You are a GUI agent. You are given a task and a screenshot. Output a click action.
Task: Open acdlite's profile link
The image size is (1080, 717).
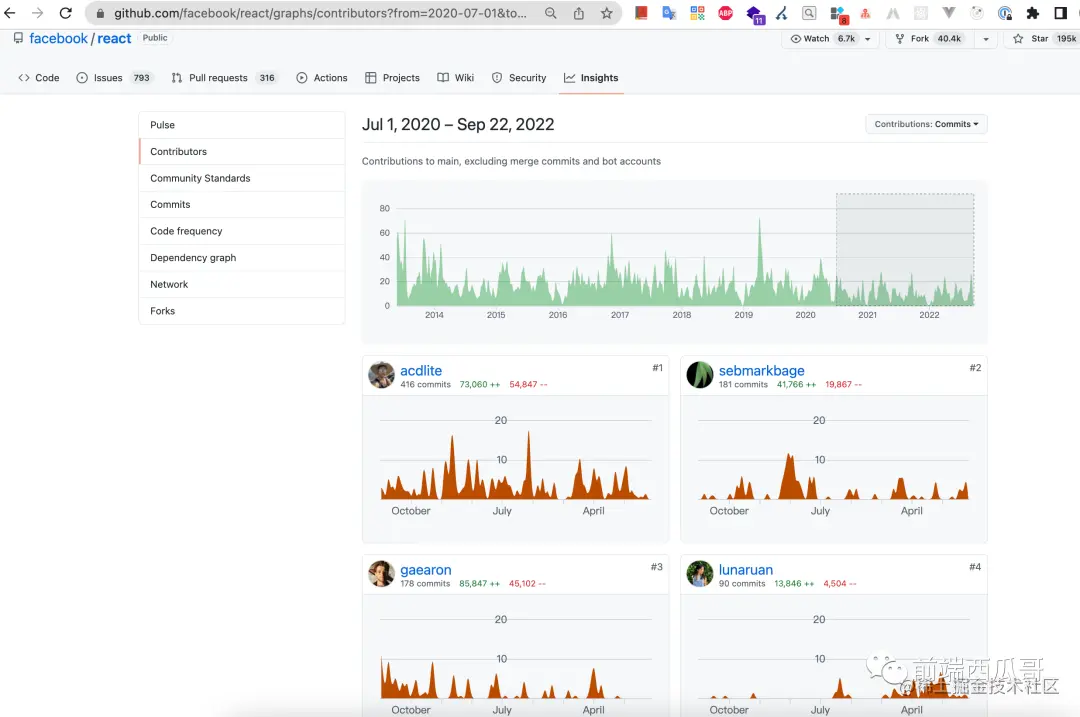pos(421,371)
